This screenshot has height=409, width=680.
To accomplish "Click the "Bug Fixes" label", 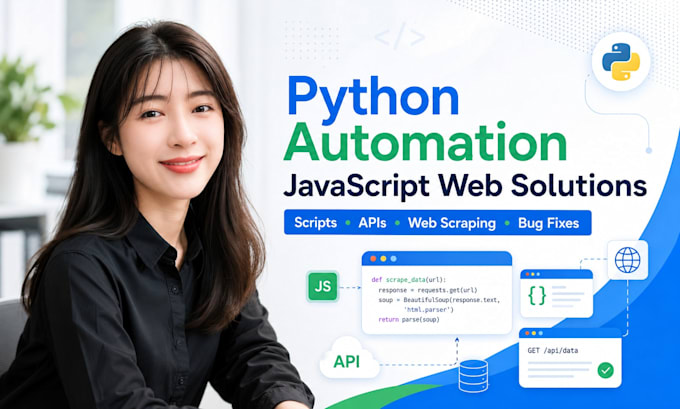I will click(x=549, y=223).
